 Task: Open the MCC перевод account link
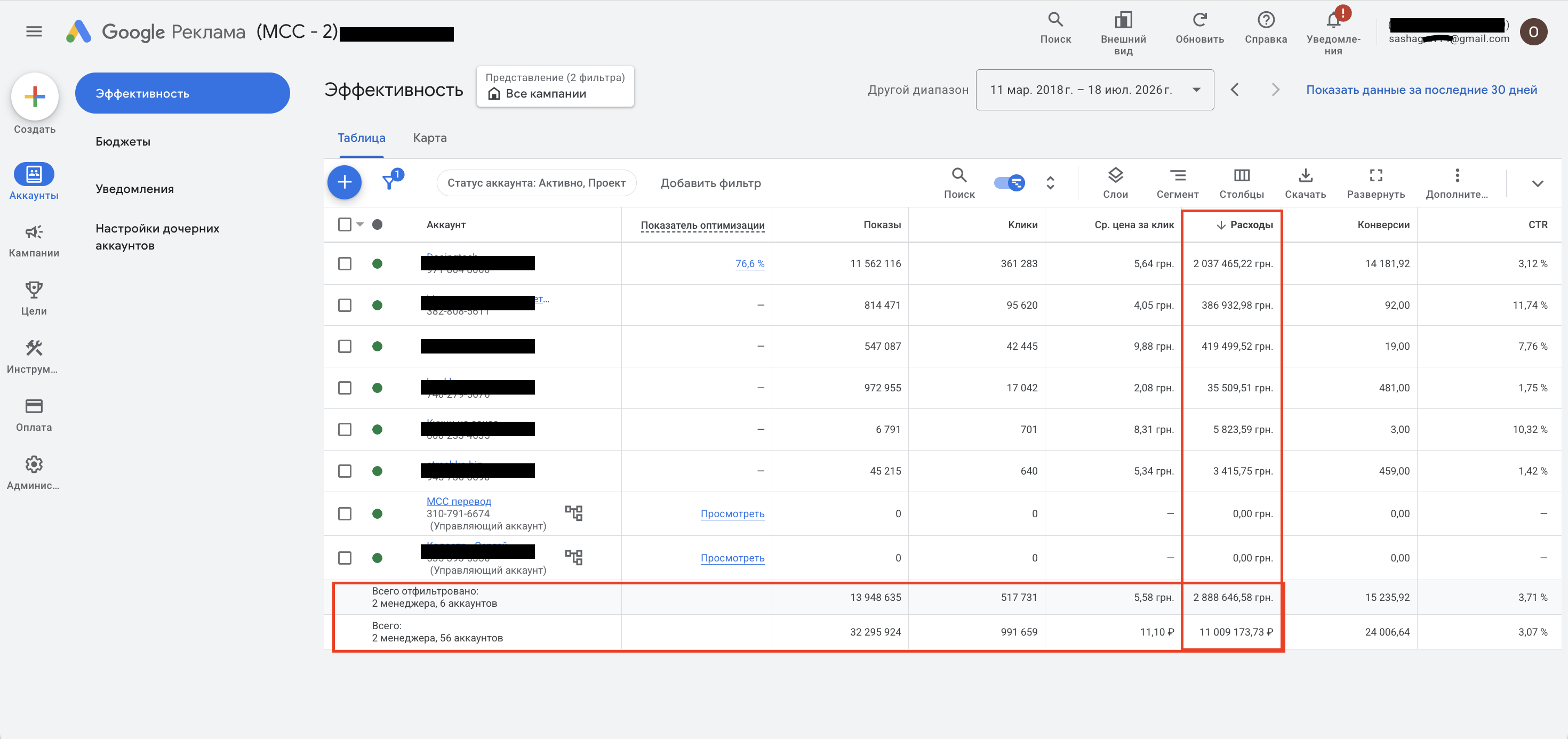[458, 501]
